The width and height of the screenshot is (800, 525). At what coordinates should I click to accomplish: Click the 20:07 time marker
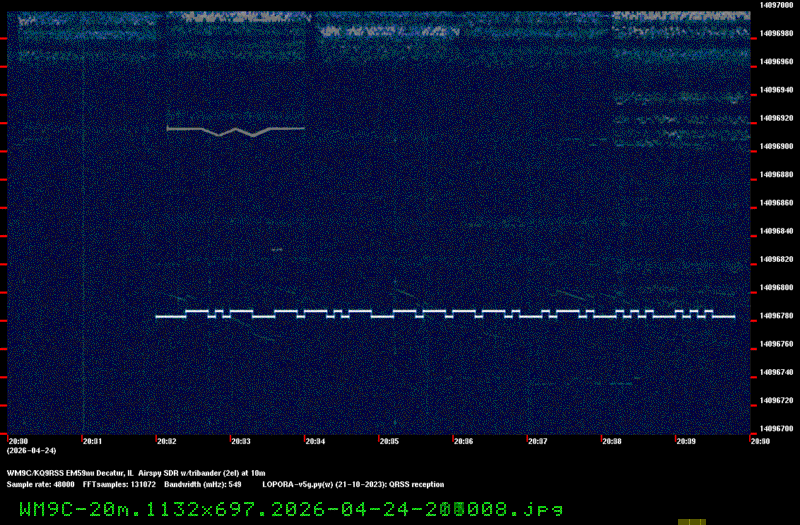click(x=537, y=441)
